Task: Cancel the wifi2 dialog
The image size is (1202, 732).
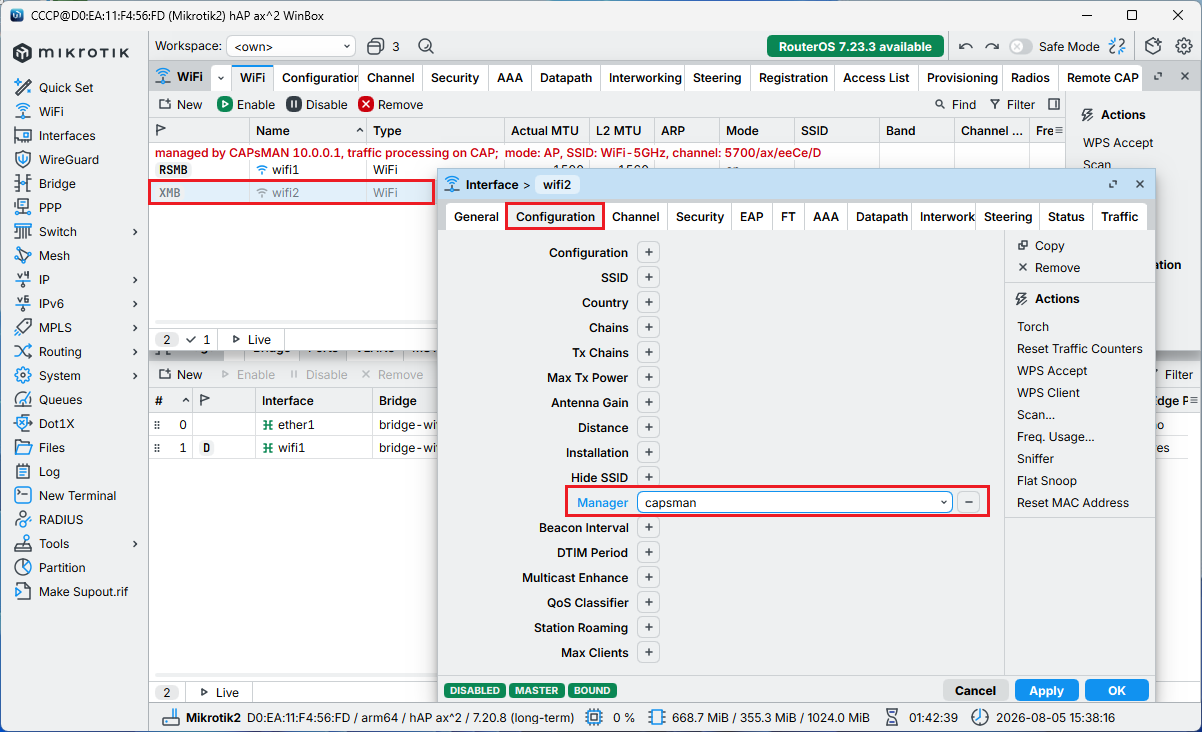Action: click(975, 690)
